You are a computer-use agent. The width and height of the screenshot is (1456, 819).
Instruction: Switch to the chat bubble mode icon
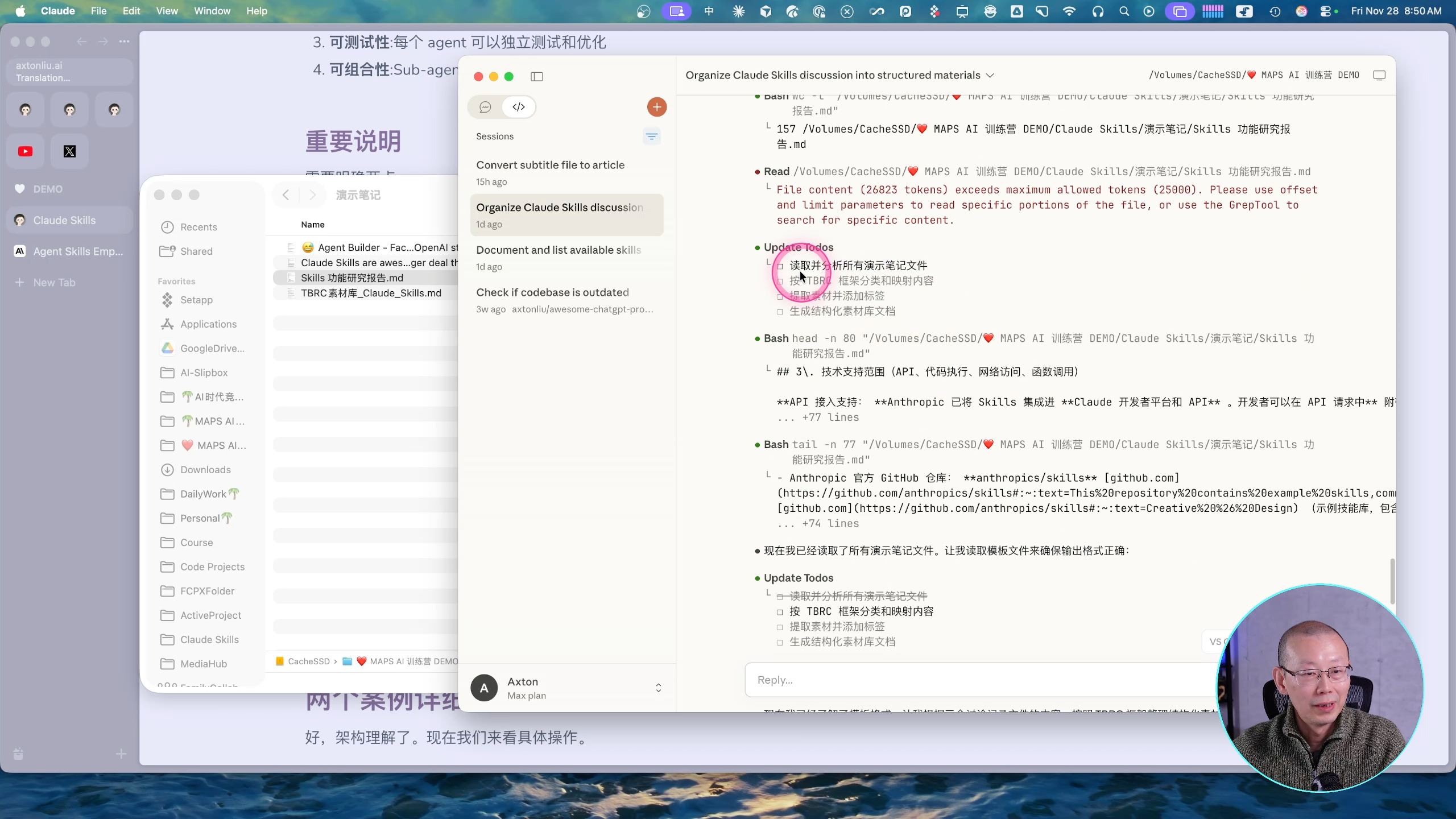[485, 107]
